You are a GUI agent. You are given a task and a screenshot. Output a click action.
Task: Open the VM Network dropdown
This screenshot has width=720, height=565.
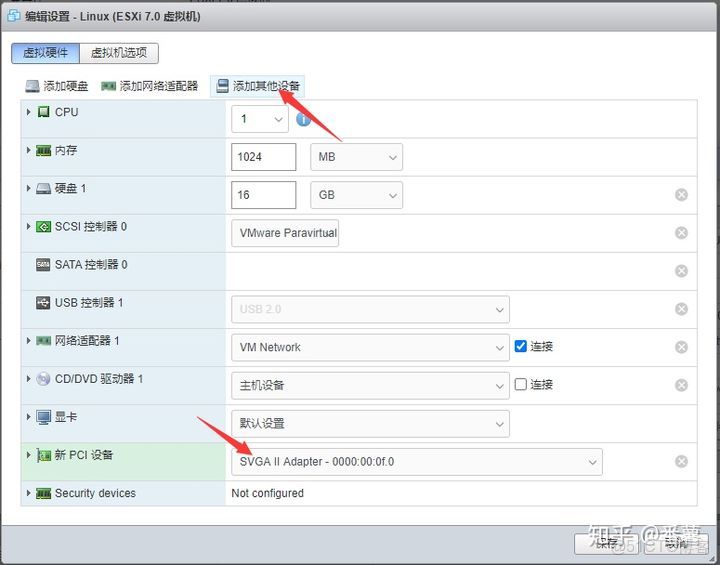click(x=370, y=347)
